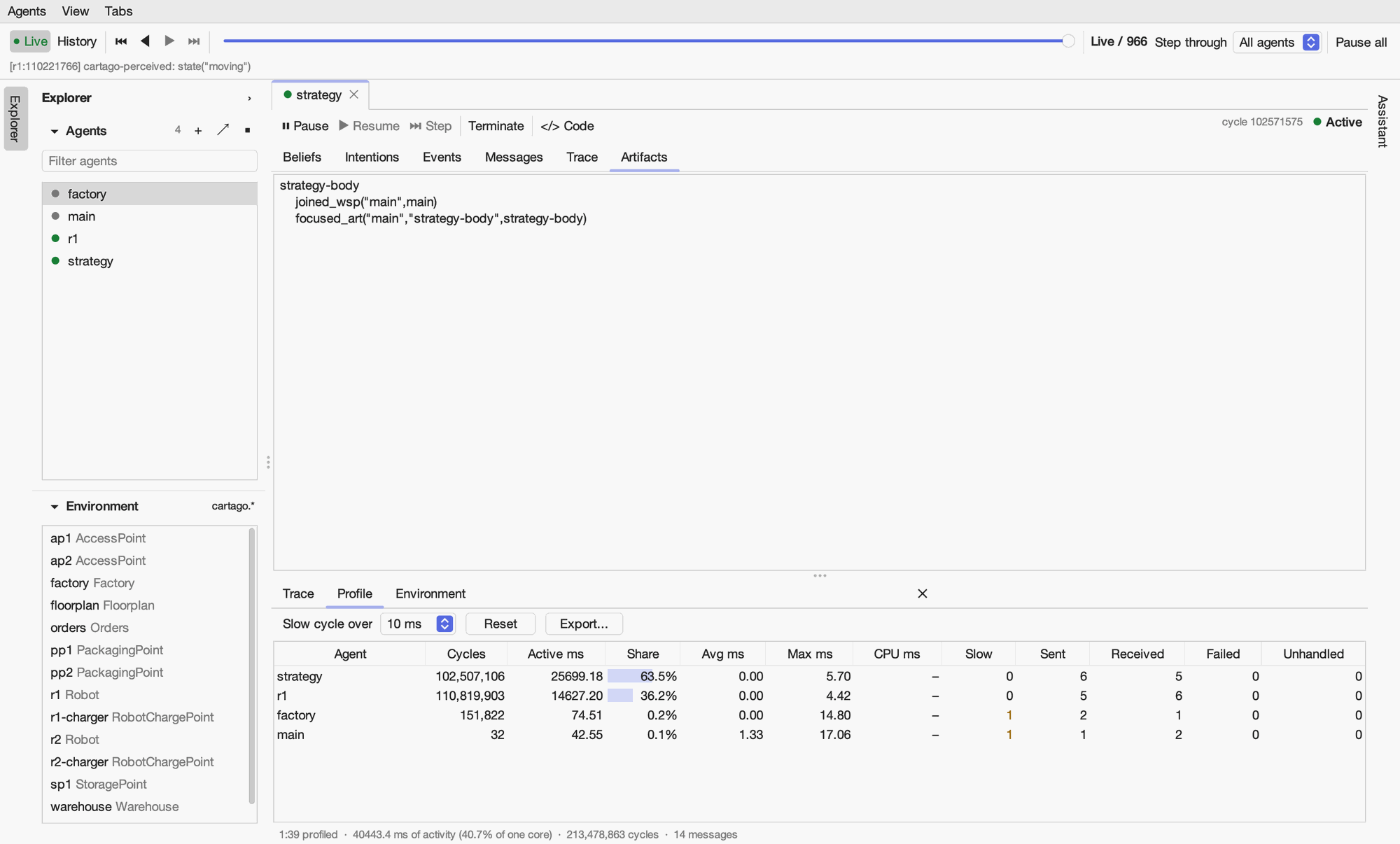1400x844 pixels.
Task: Open the Tabs menu
Action: click(118, 11)
